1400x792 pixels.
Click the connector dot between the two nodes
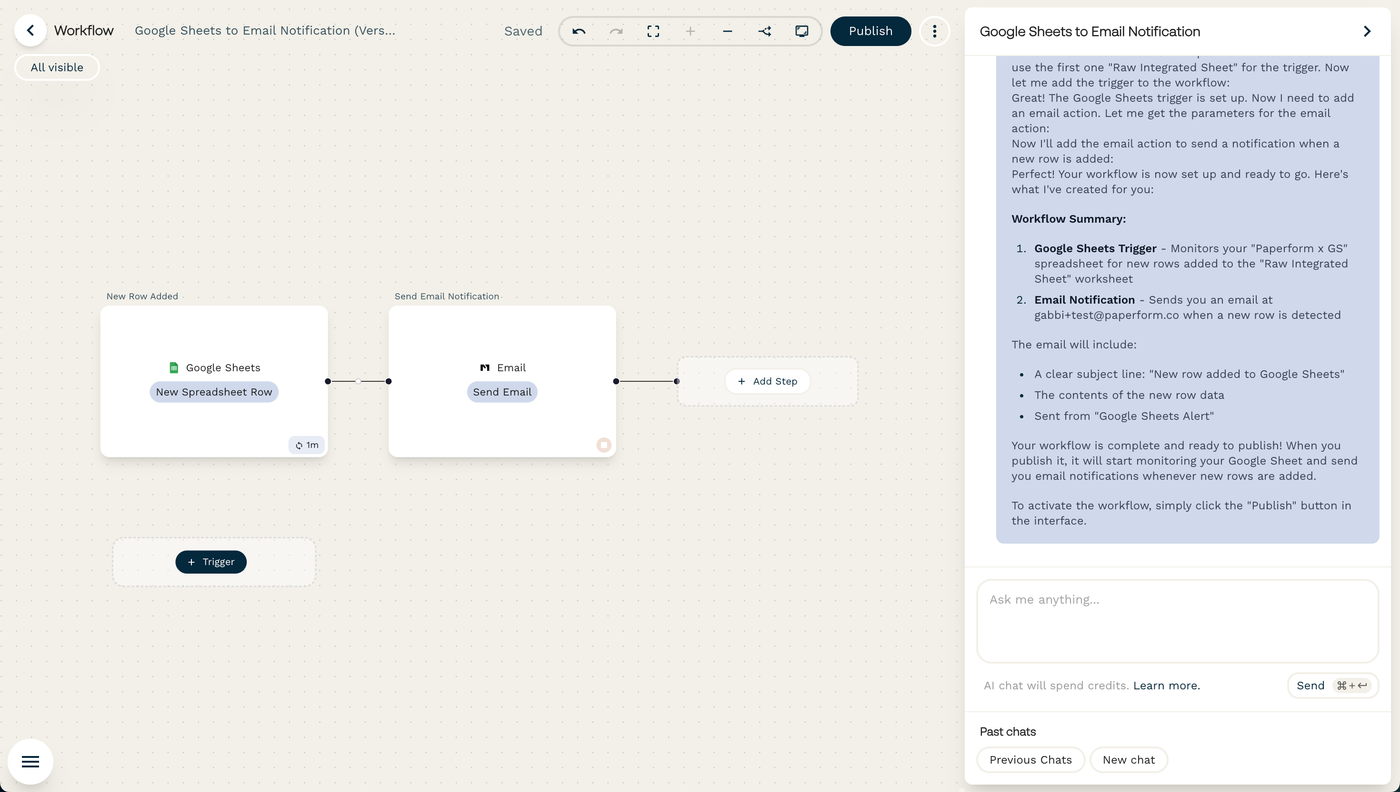pyautogui.click(x=358, y=381)
